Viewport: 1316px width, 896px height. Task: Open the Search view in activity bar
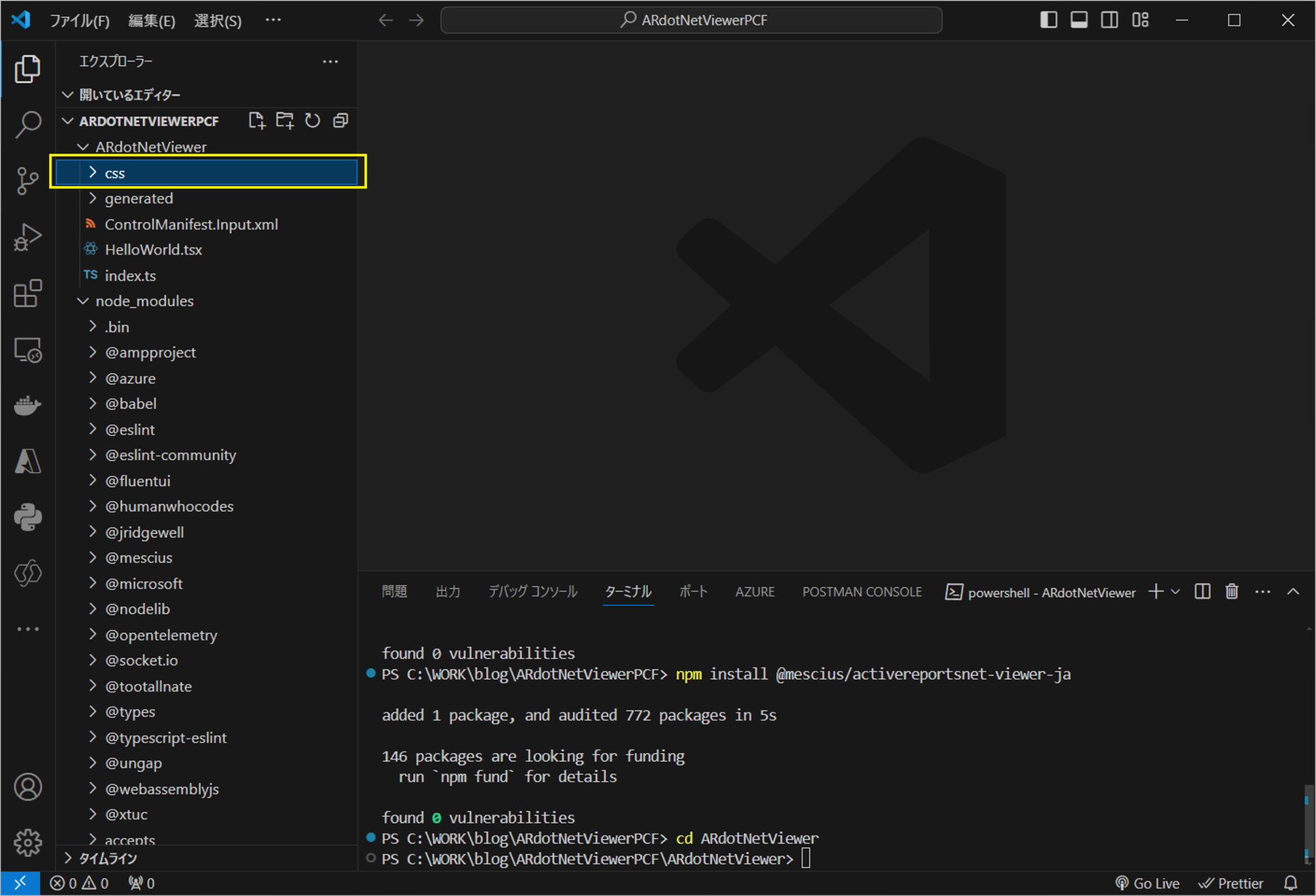click(x=27, y=125)
